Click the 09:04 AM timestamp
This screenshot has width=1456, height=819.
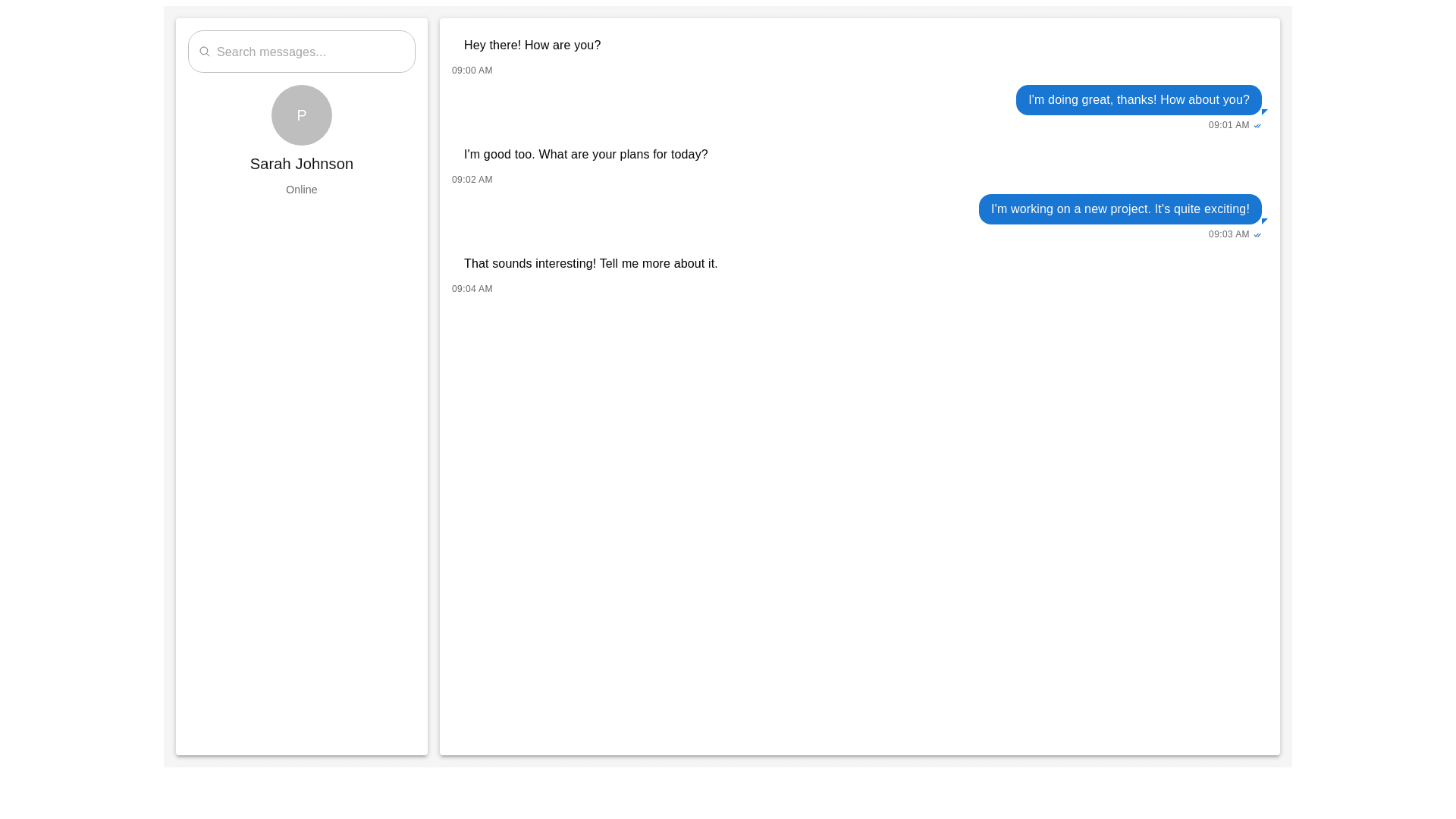click(472, 289)
